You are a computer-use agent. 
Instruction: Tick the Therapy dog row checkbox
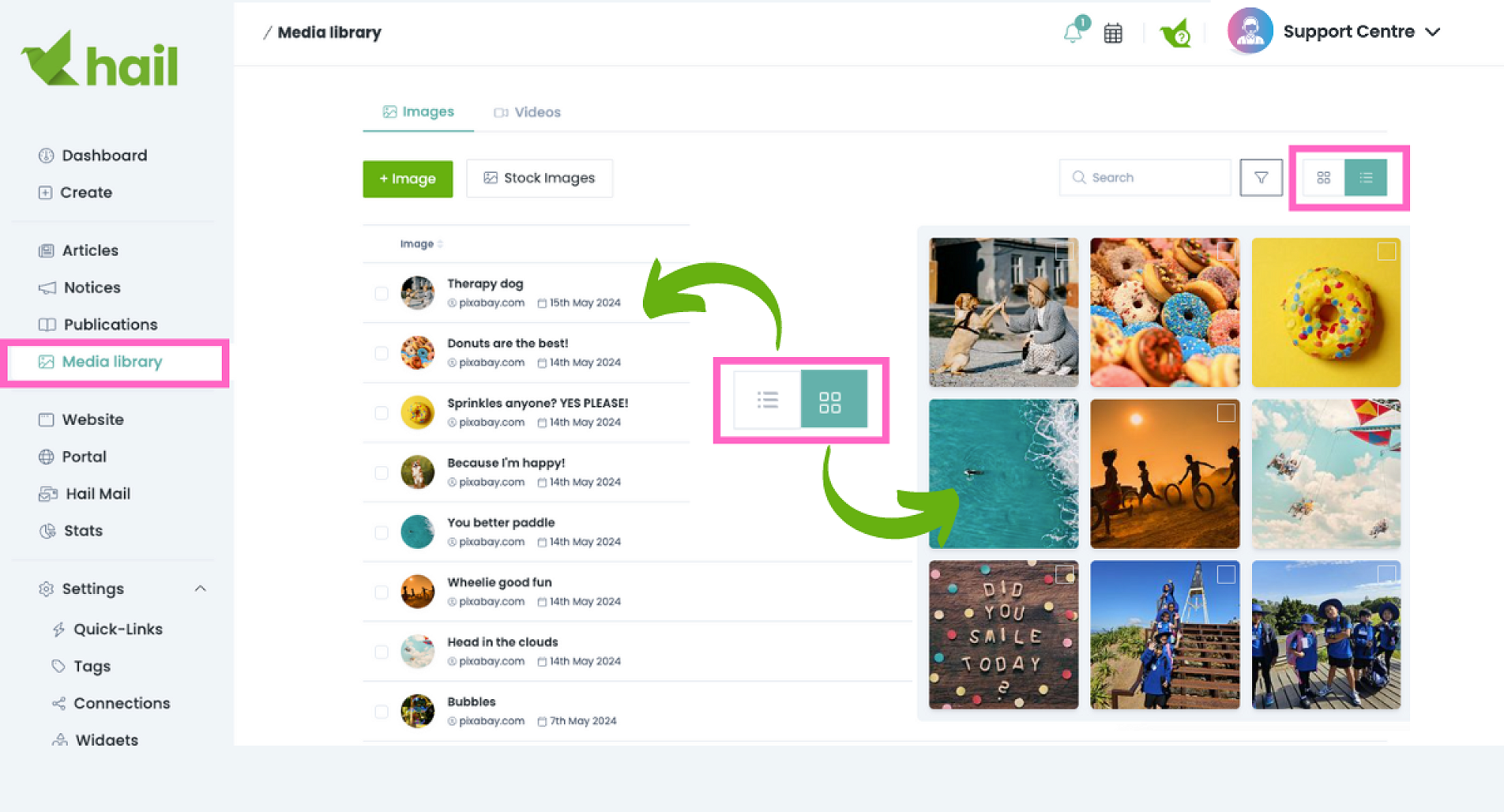(x=381, y=293)
